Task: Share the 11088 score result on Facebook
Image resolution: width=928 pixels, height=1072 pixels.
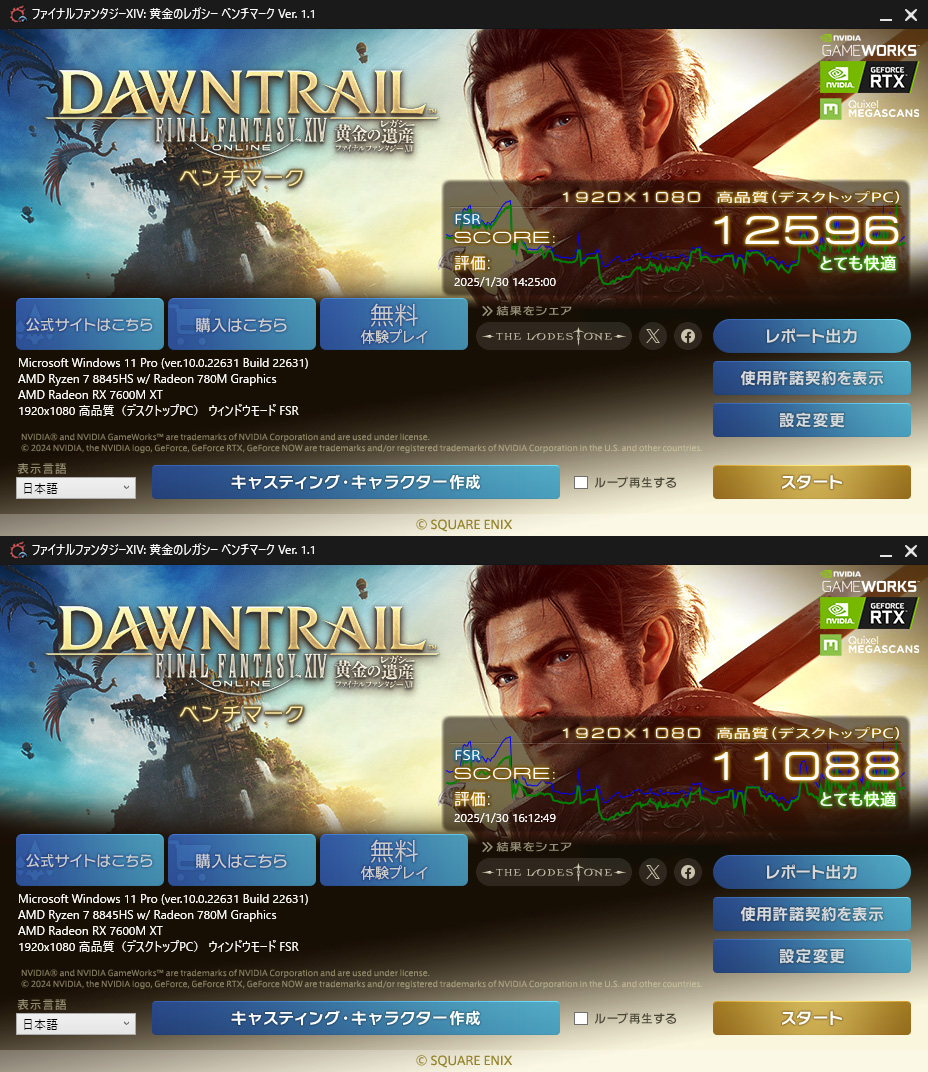Action: (x=688, y=872)
